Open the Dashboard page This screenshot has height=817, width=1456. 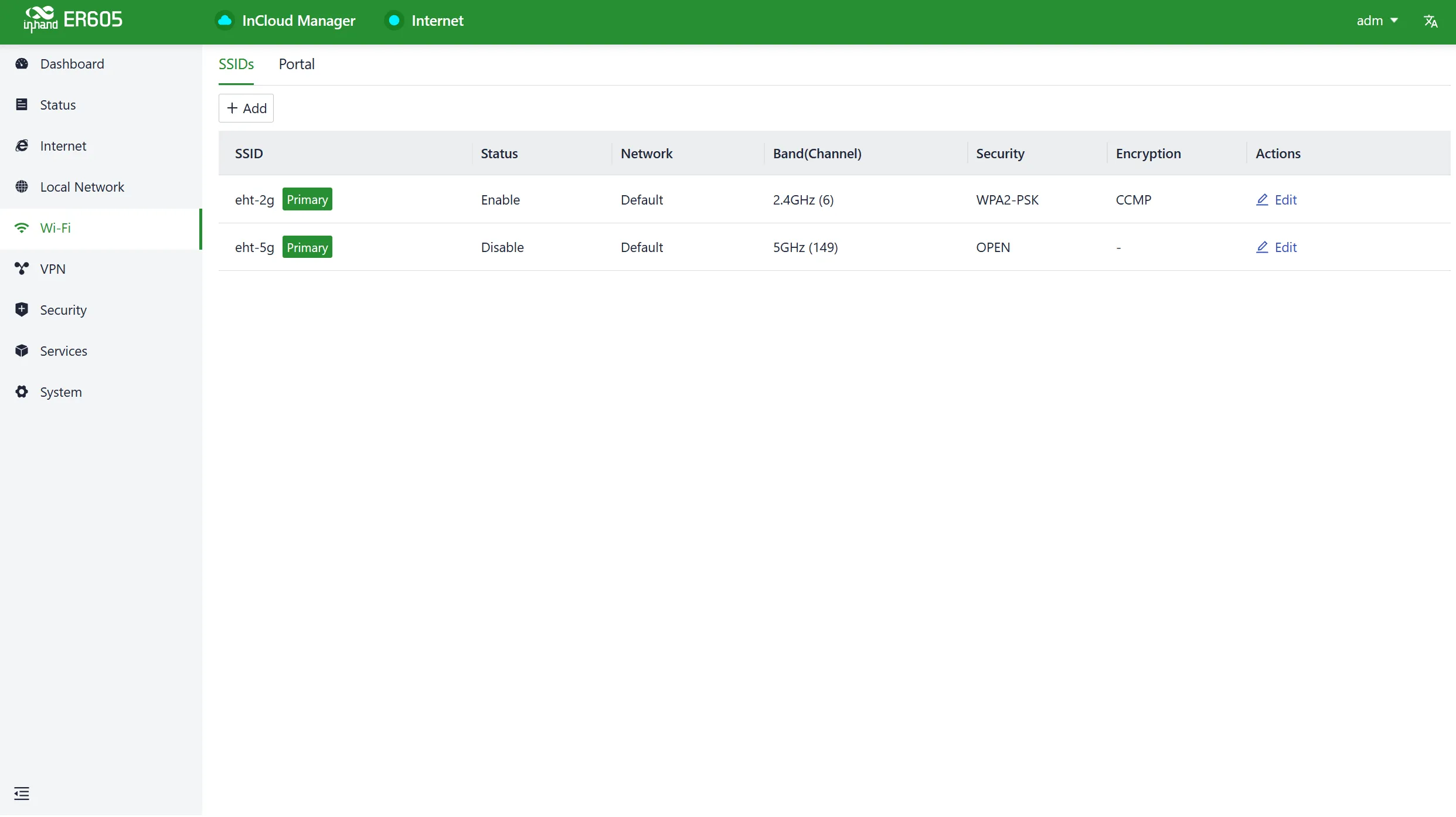101,64
